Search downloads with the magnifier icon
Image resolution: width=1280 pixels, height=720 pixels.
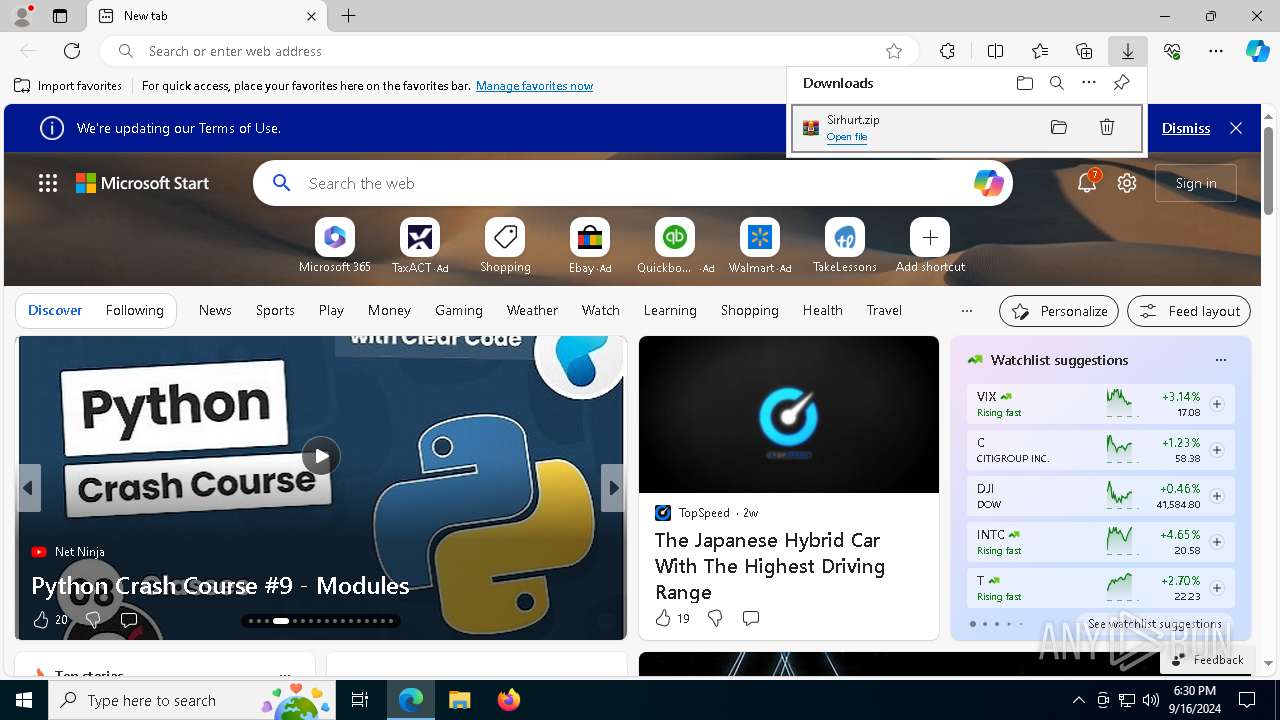(x=1057, y=83)
